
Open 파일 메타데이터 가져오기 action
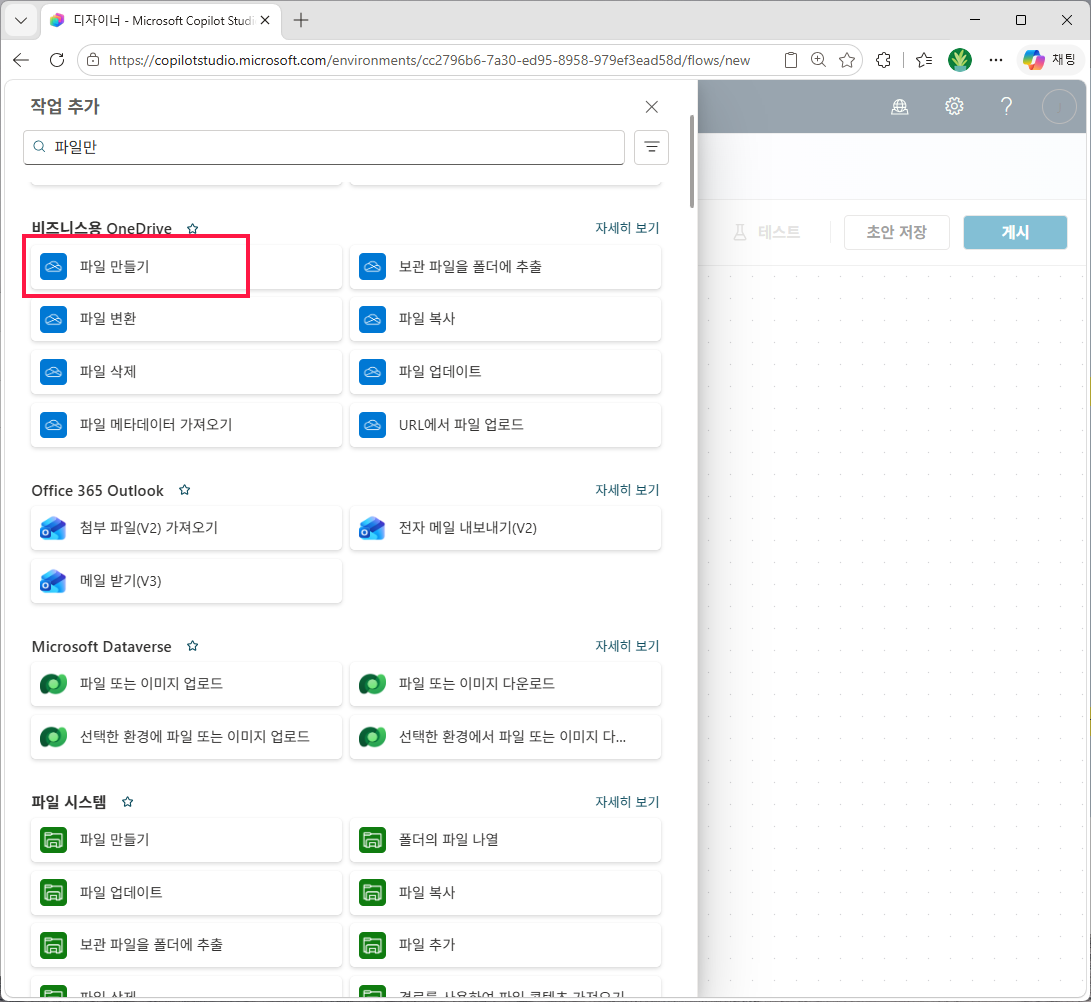pyautogui.click(x=186, y=424)
